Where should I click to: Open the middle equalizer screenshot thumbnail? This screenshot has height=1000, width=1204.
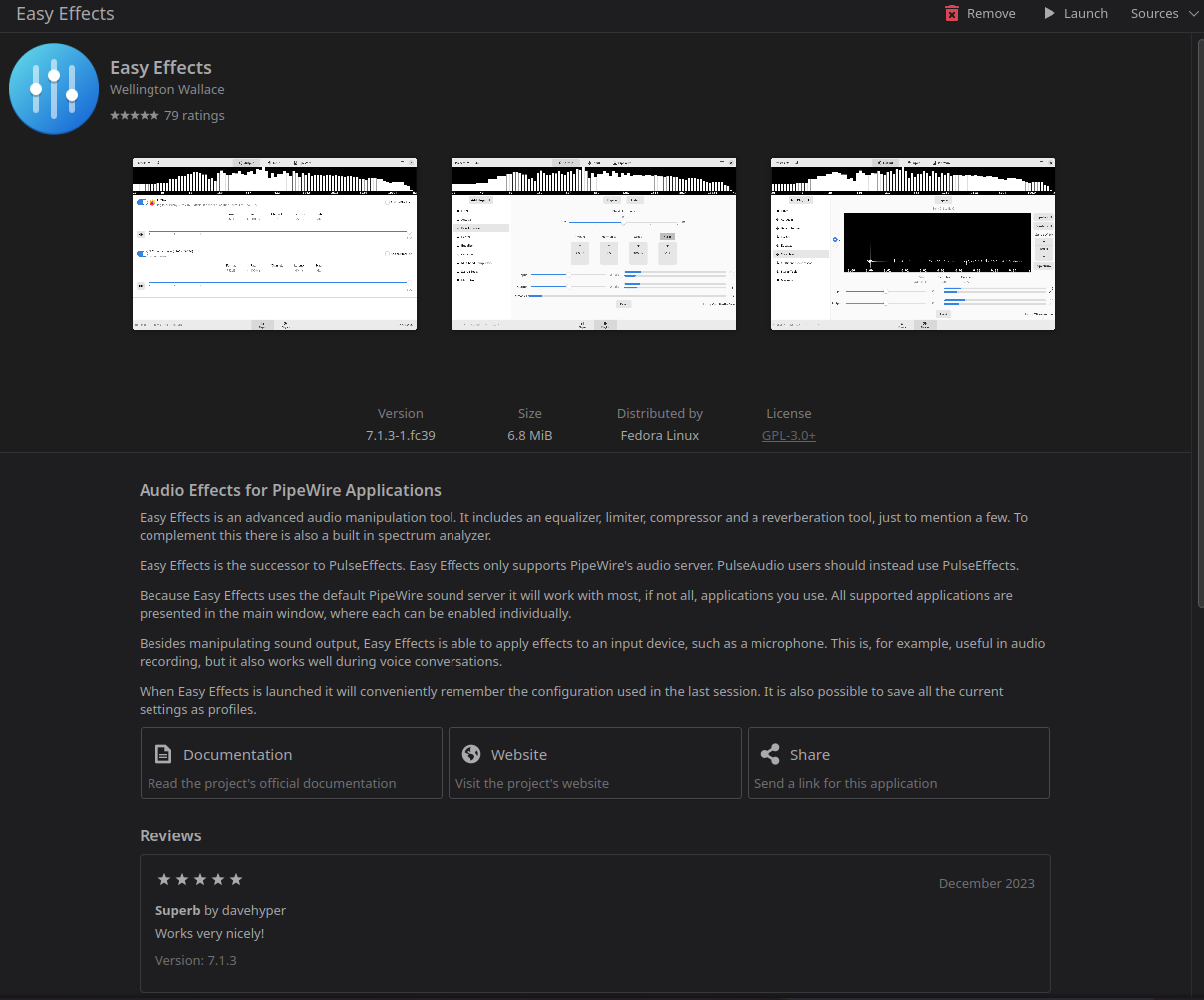tap(594, 243)
